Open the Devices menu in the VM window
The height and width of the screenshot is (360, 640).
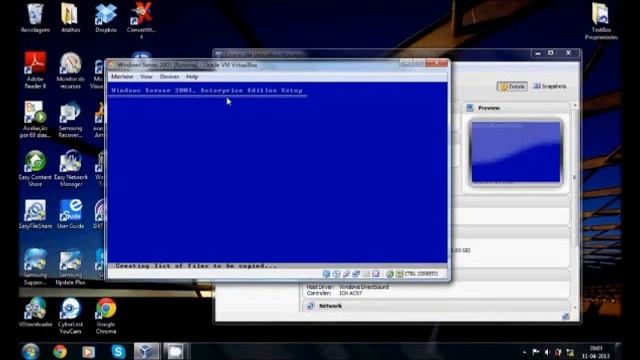click(169, 77)
